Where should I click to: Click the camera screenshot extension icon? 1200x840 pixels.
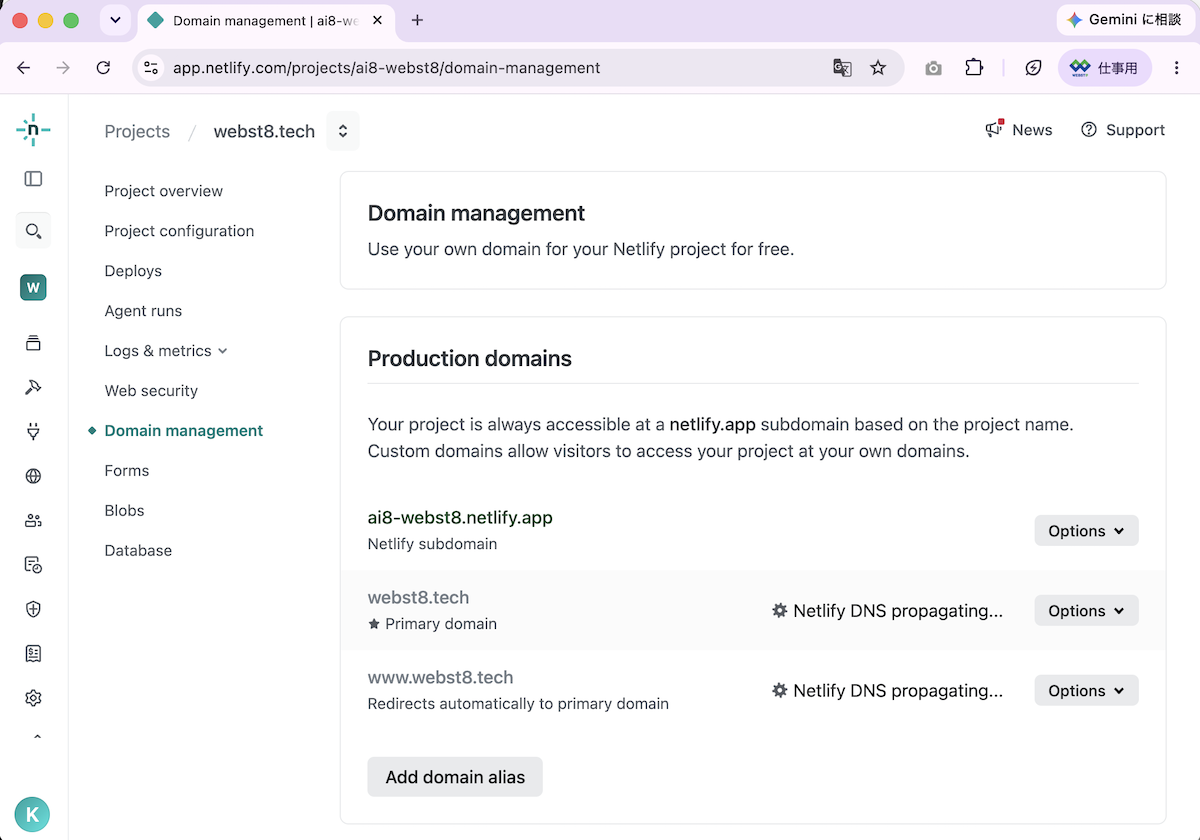[x=933, y=68]
